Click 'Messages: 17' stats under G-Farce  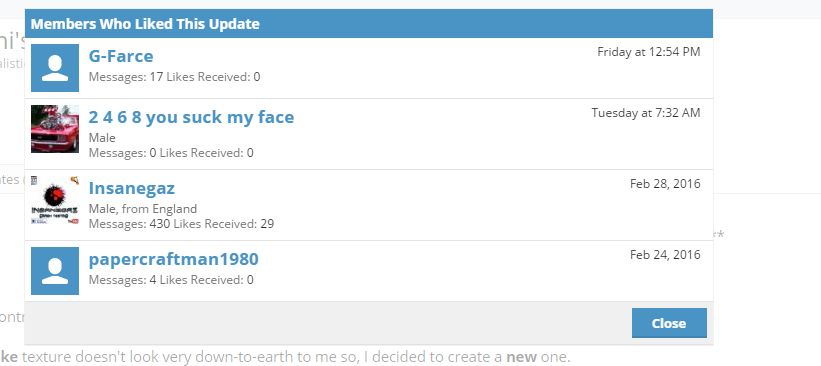pyautogui.click(x=126, y=77)
